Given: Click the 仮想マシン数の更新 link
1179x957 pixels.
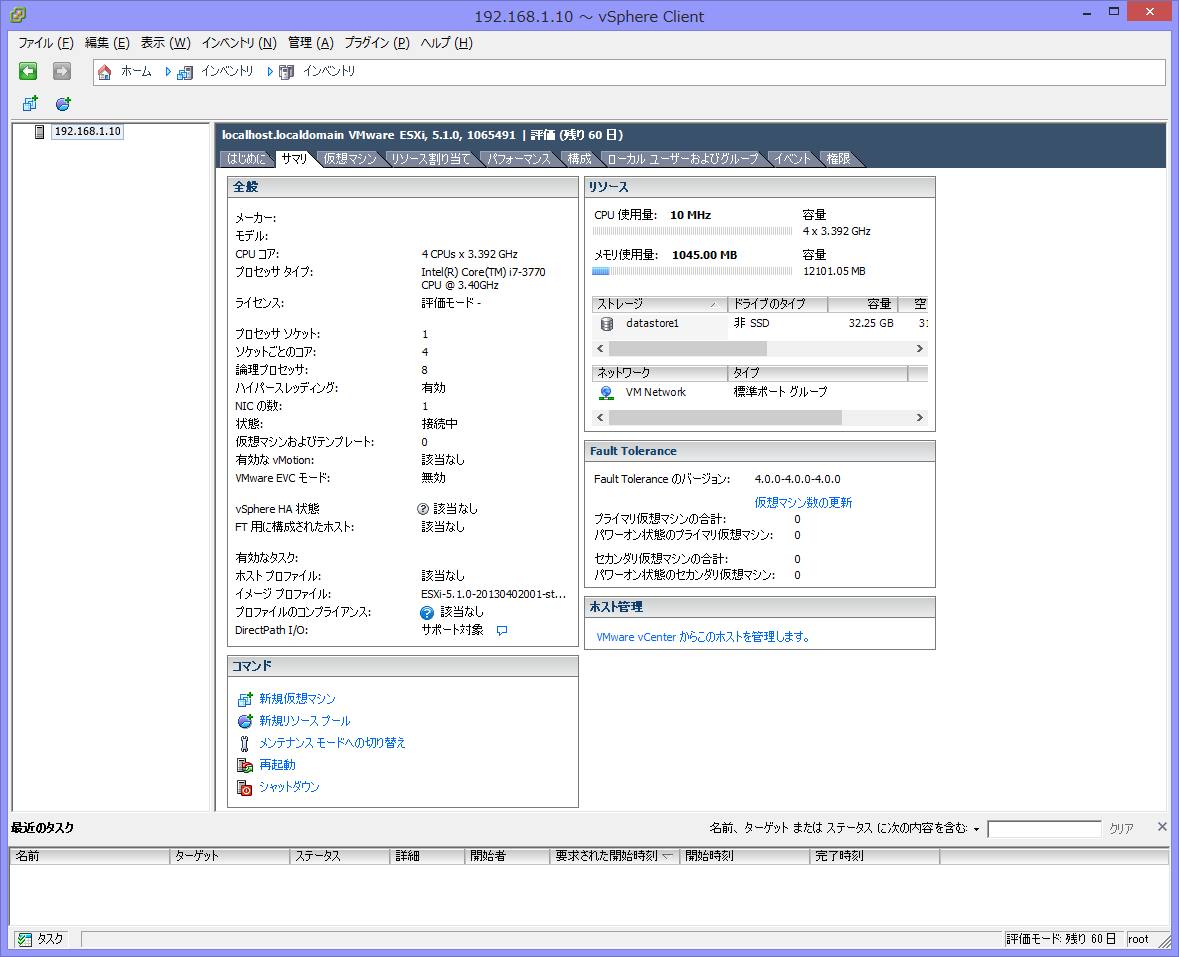Looking at the screenshot, I should 803,503.
